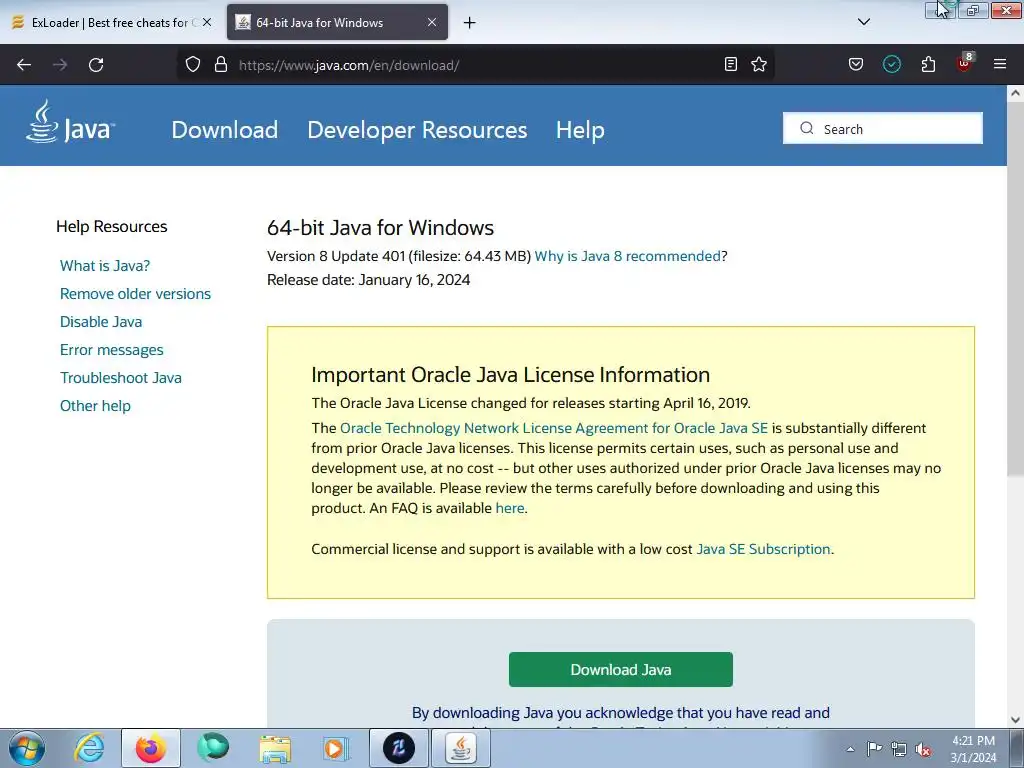This screenshot has width=1024, height=768.
Task: Open the Java SE Subscription link
Action: click(x=763, y=549)
